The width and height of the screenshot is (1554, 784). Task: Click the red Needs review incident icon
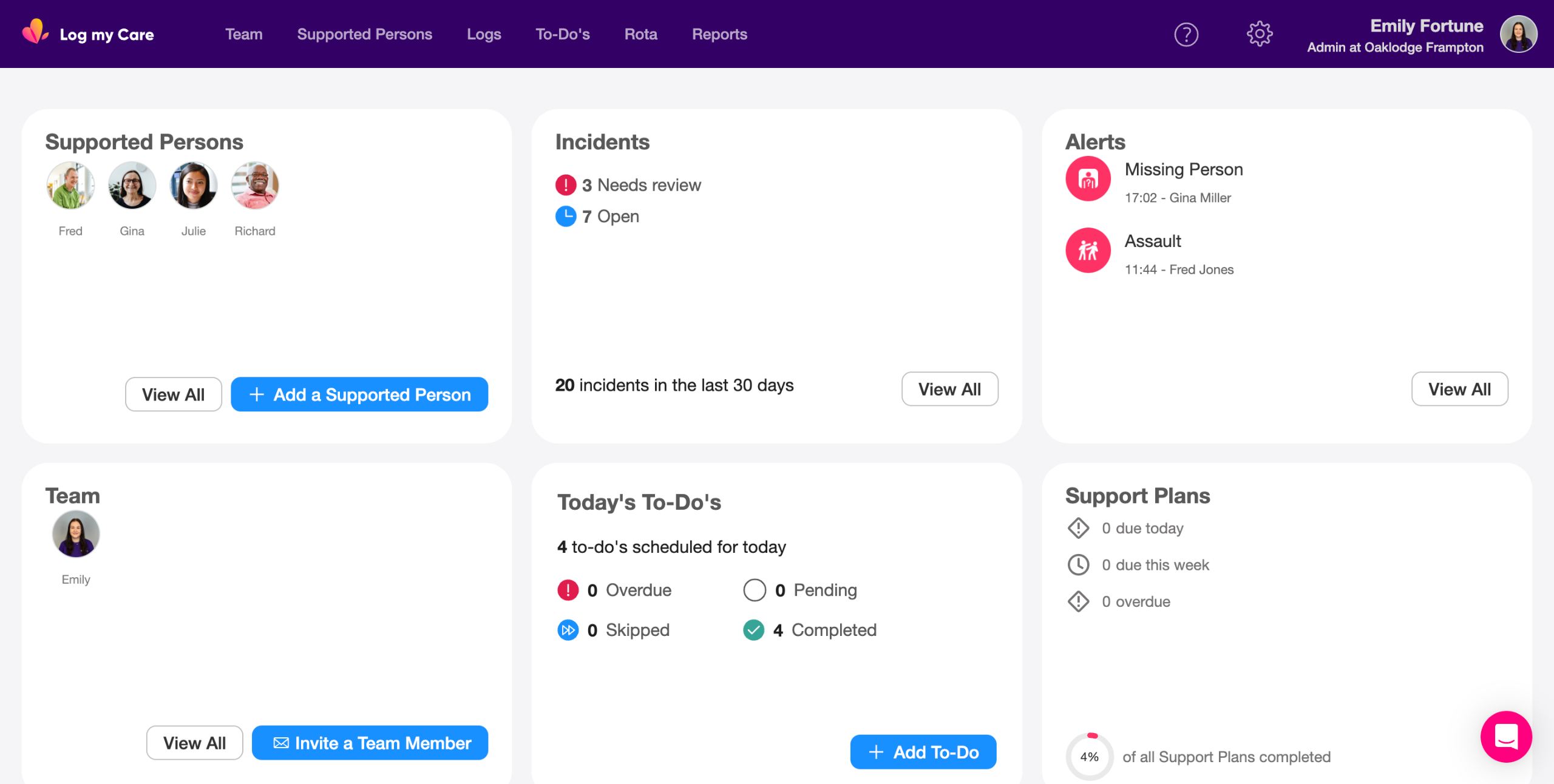click(566, 185)
